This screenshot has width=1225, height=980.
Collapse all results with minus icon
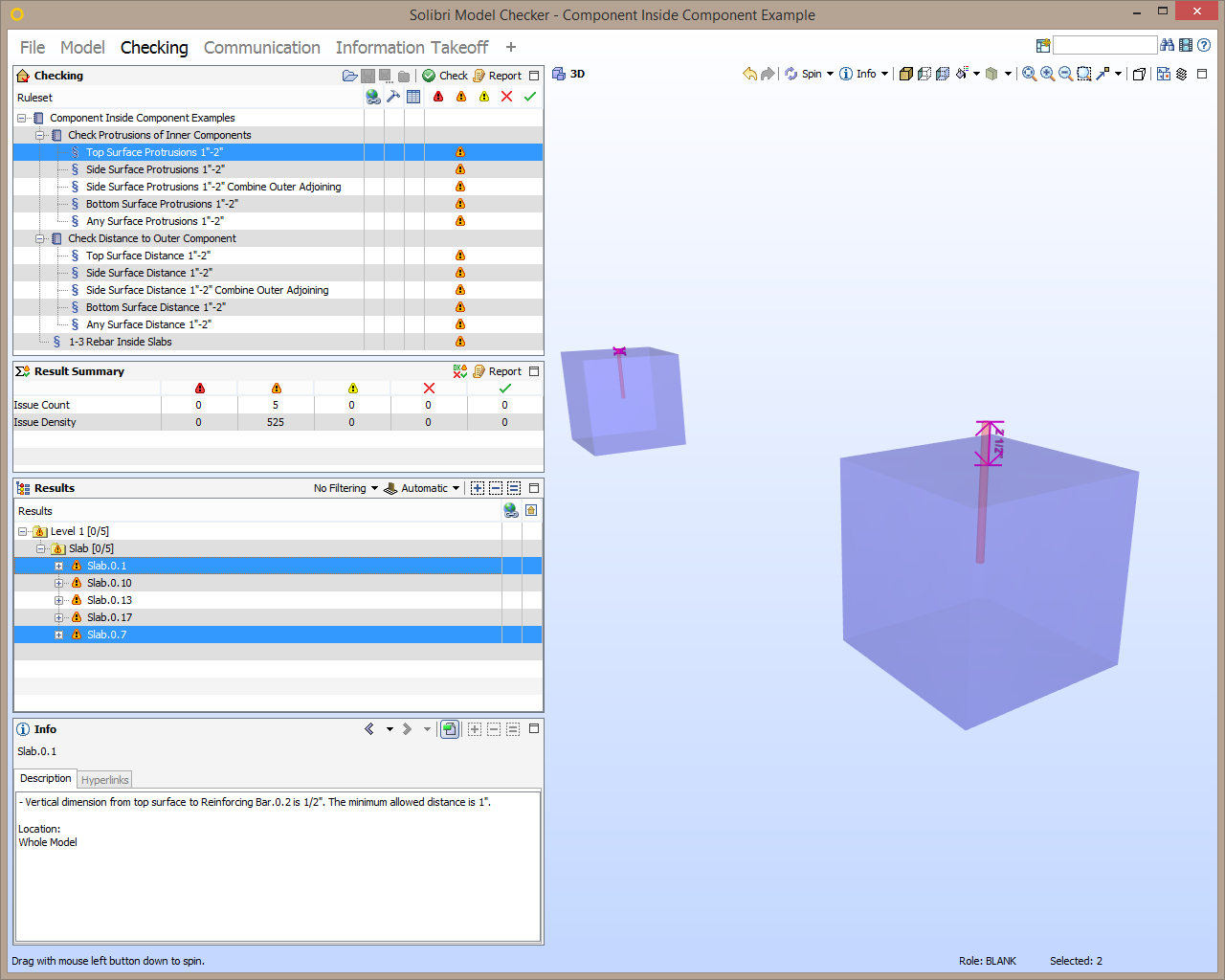(496, 488)
